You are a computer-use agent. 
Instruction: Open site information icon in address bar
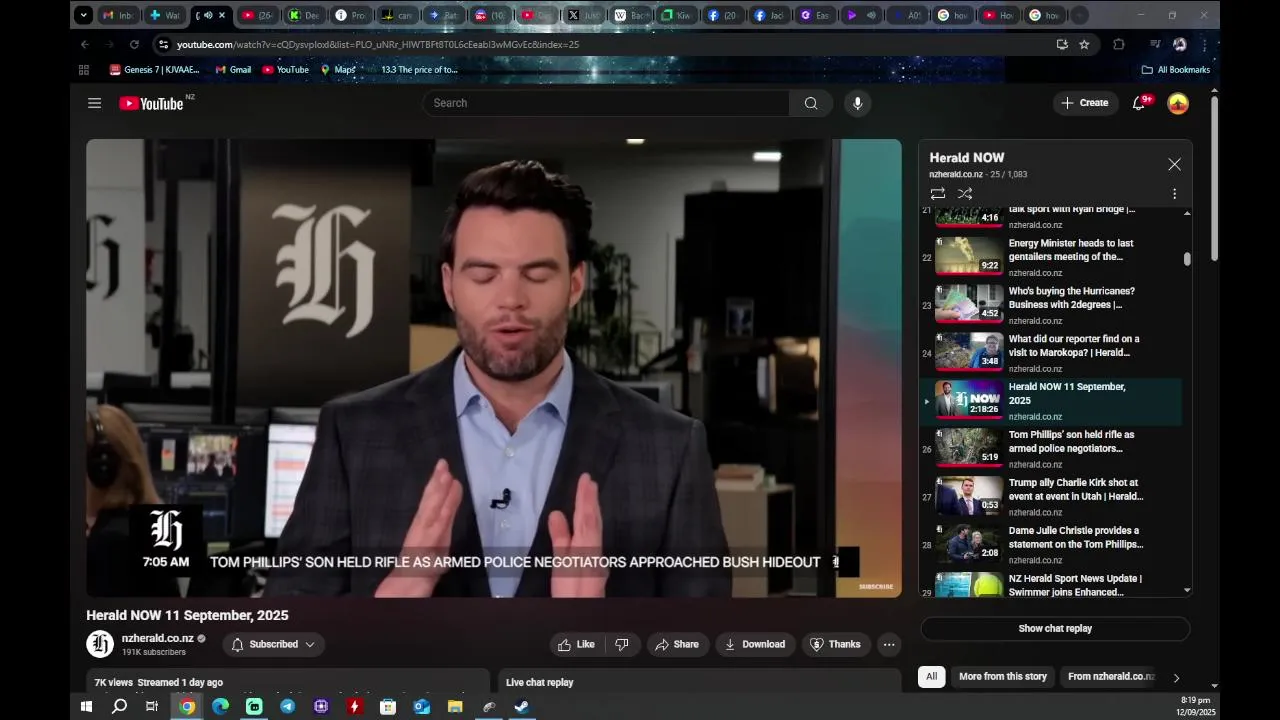[x=163, y=44]
